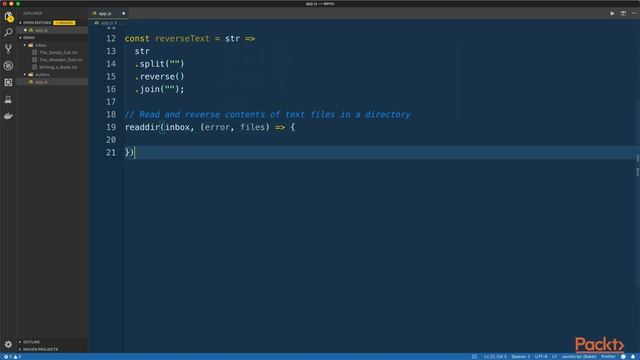Click the unsaved badge beside Open Editors
Screen dimensions: 640x360
(x=64, y=23)
